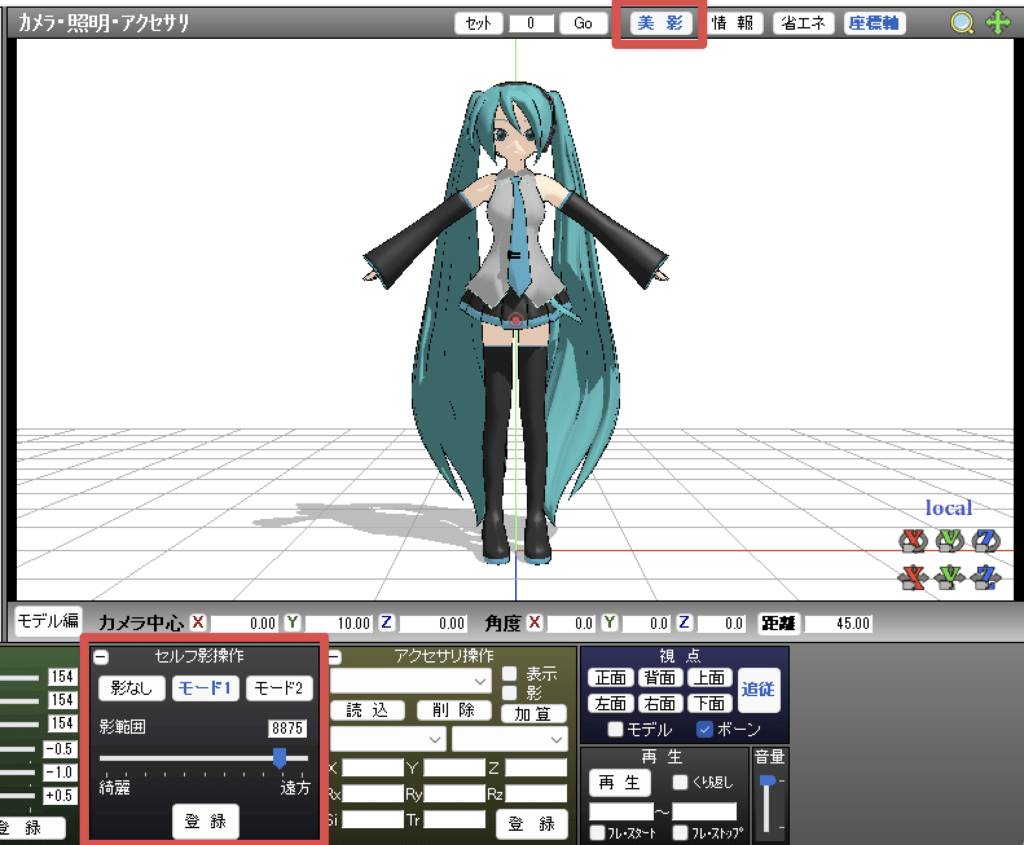Click the Go button

[x=583, y=24]
